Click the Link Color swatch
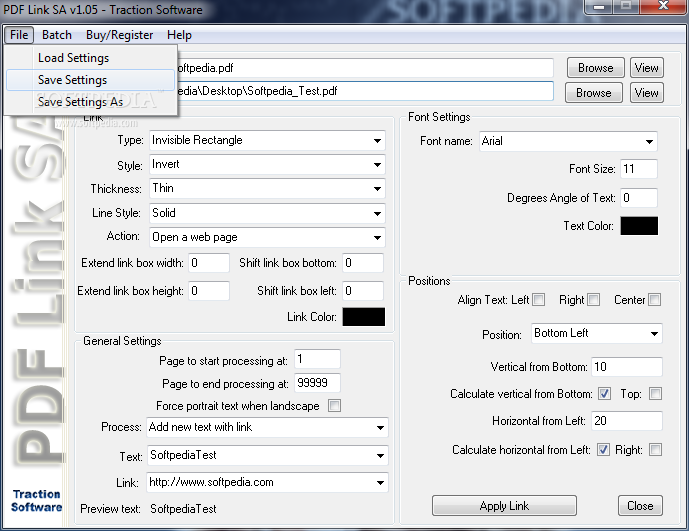The image size is (689, 531). tap(363, 317)
